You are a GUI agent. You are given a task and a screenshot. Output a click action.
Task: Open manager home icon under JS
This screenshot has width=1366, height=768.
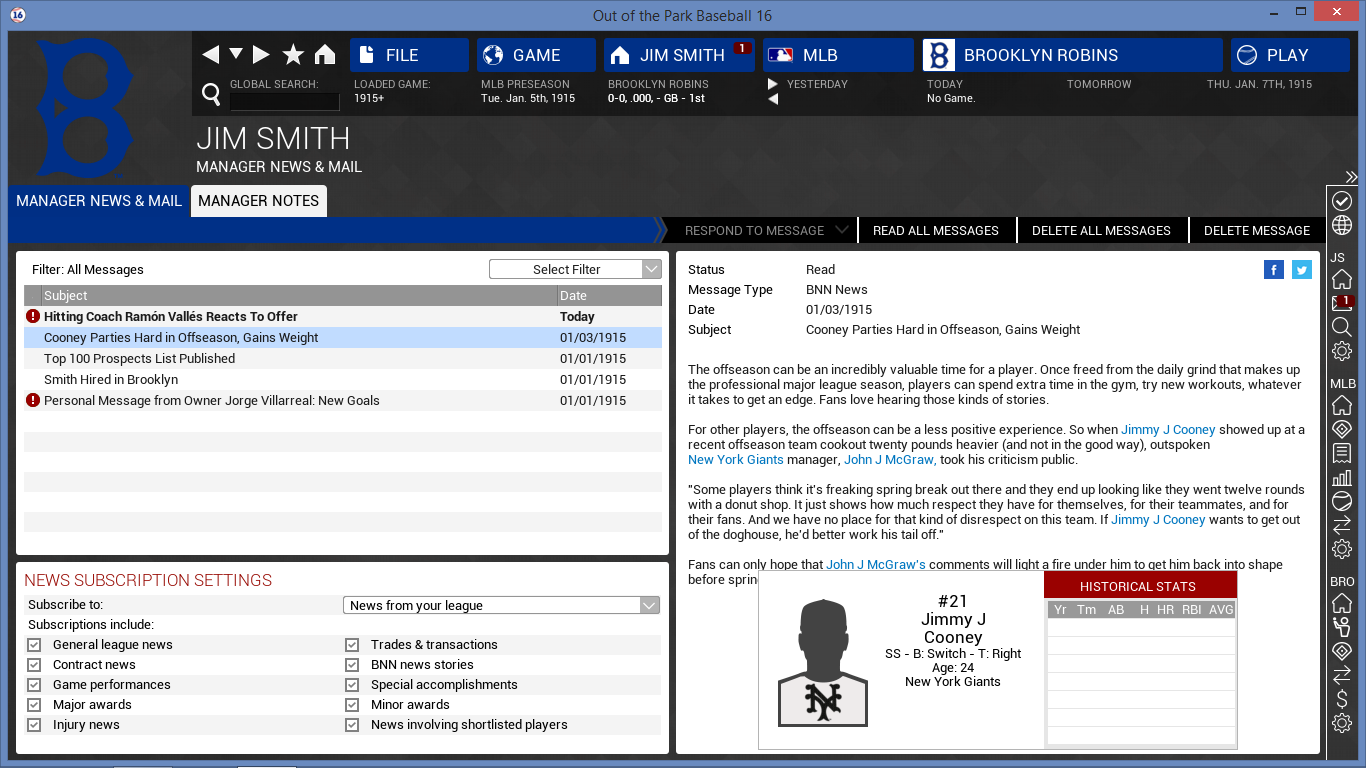tap(1342, 279)
